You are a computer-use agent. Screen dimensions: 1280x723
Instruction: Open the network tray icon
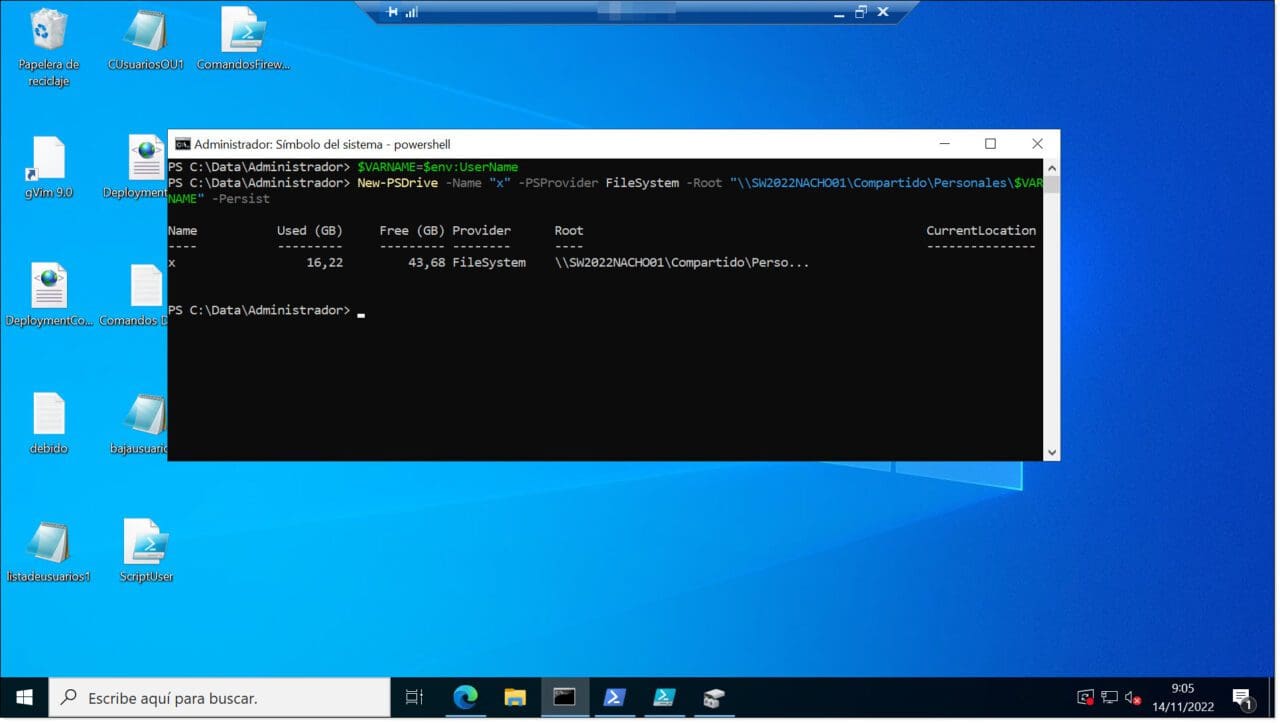[x=1109, y=698]
